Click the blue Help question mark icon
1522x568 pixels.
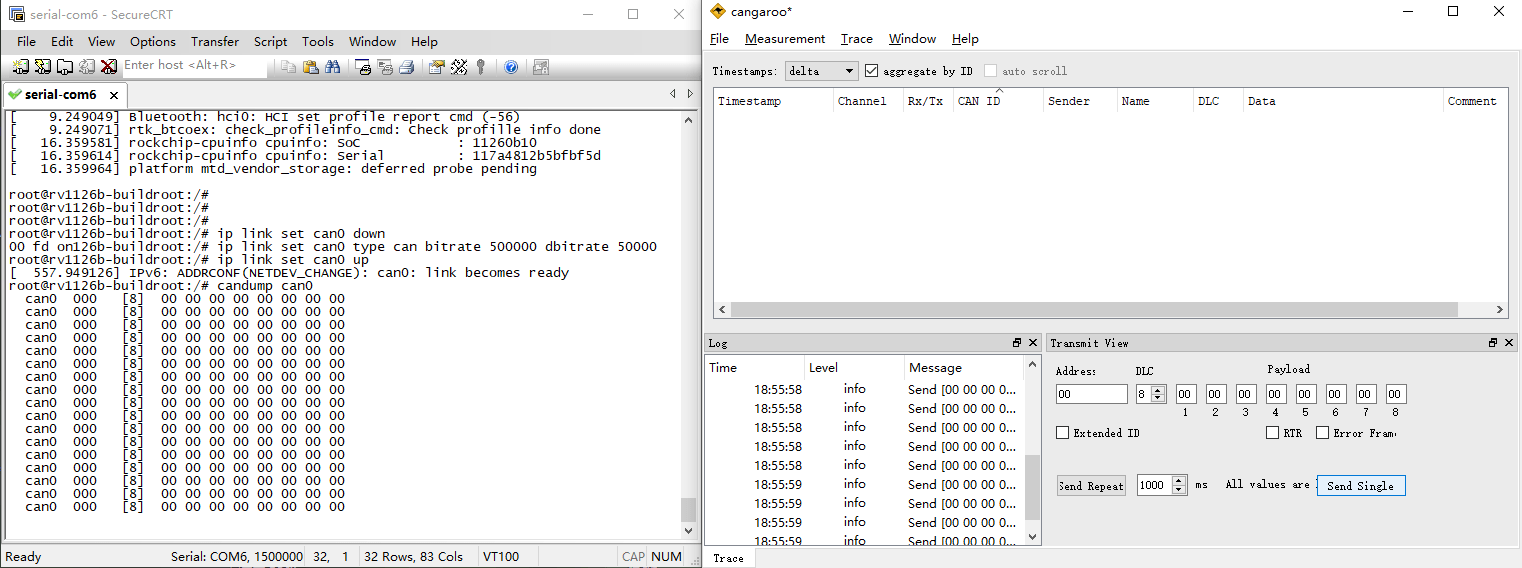pos(511,67)
